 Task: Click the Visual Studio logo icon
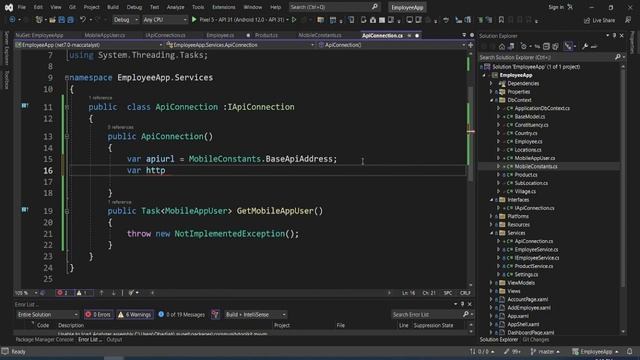click(x=9, y=7)
